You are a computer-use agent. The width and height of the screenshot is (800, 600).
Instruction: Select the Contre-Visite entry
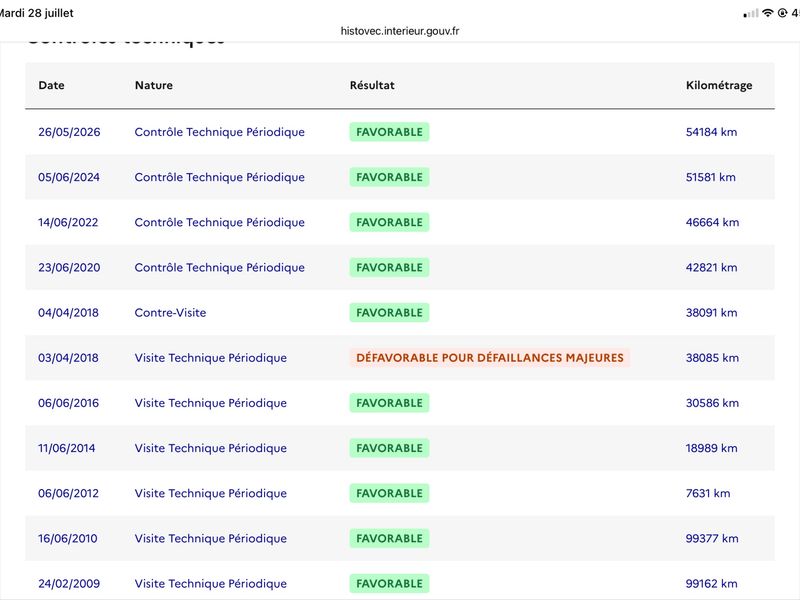coord(170,312)
